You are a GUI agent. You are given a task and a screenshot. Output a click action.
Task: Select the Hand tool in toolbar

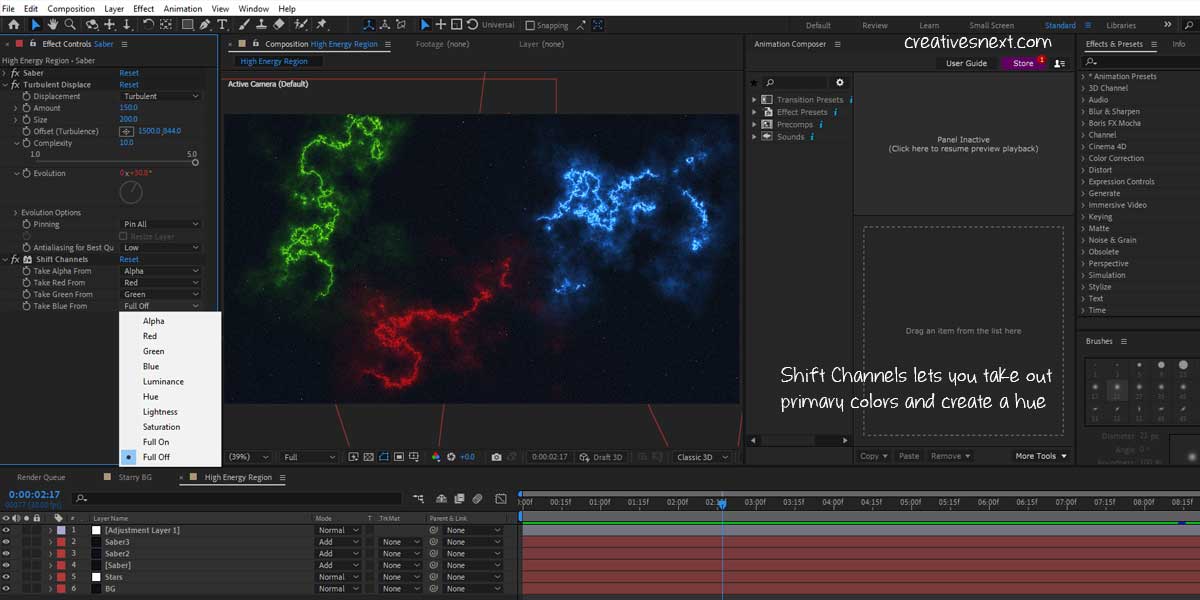point(53,24)
